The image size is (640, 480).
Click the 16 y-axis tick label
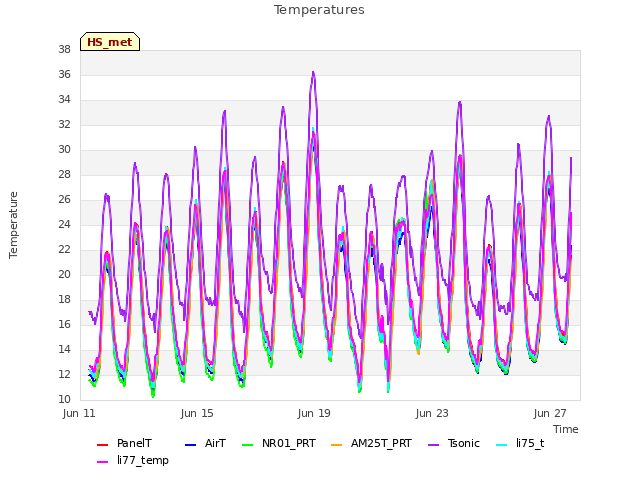pyautogui.click(x=64, y=324)
